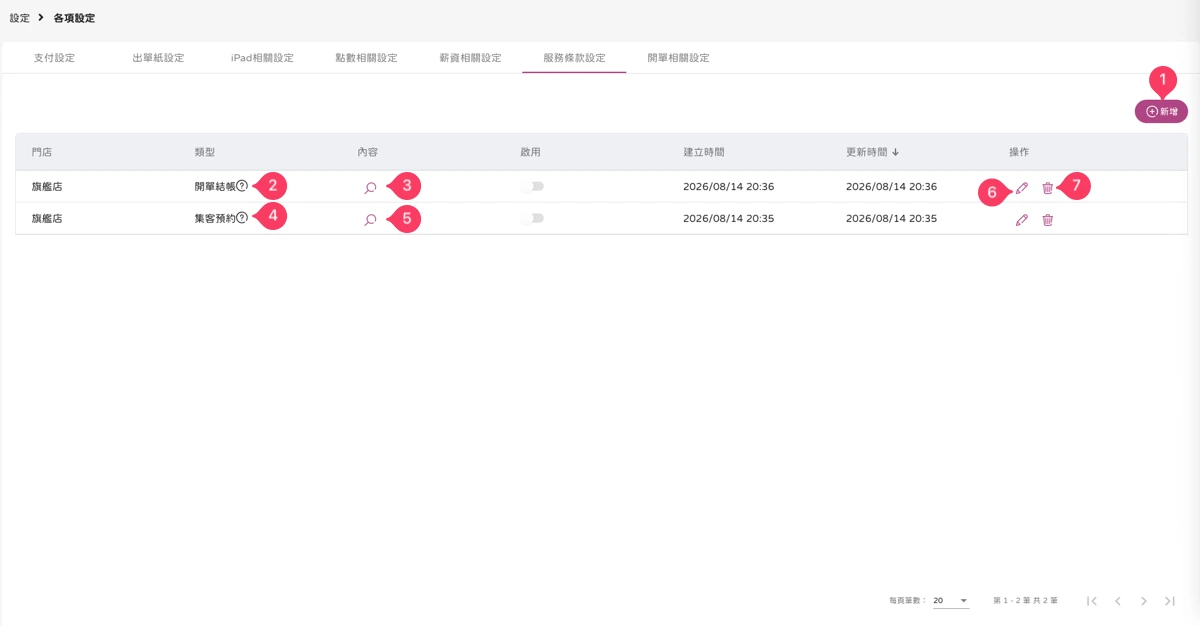Select 旗艦店 cell in the 開單結帳 row
Screen dimensions: 1200x626
click(47, 186)
